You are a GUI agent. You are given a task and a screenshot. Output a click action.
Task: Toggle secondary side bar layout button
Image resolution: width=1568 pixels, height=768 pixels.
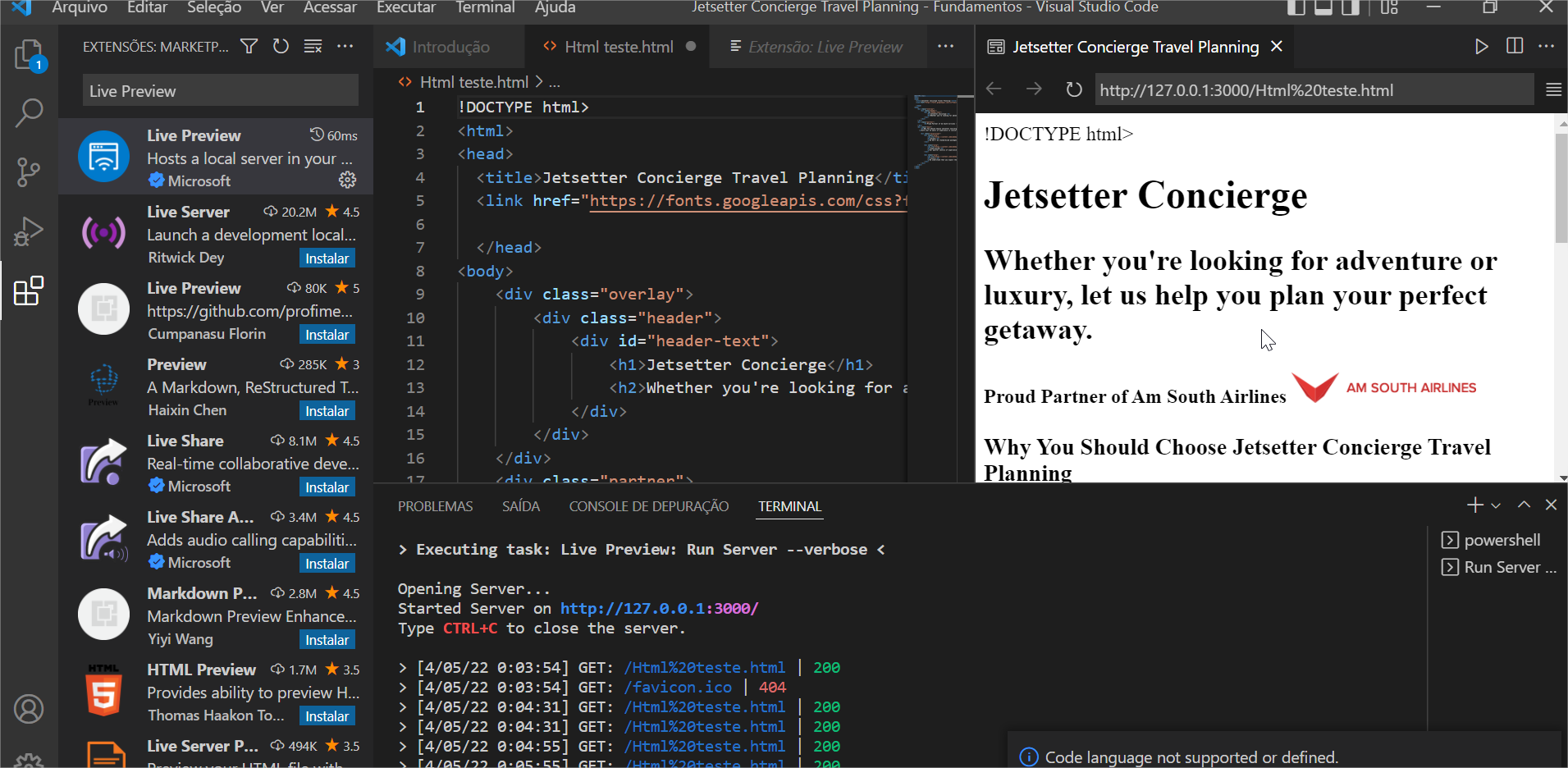point(1350,7)
